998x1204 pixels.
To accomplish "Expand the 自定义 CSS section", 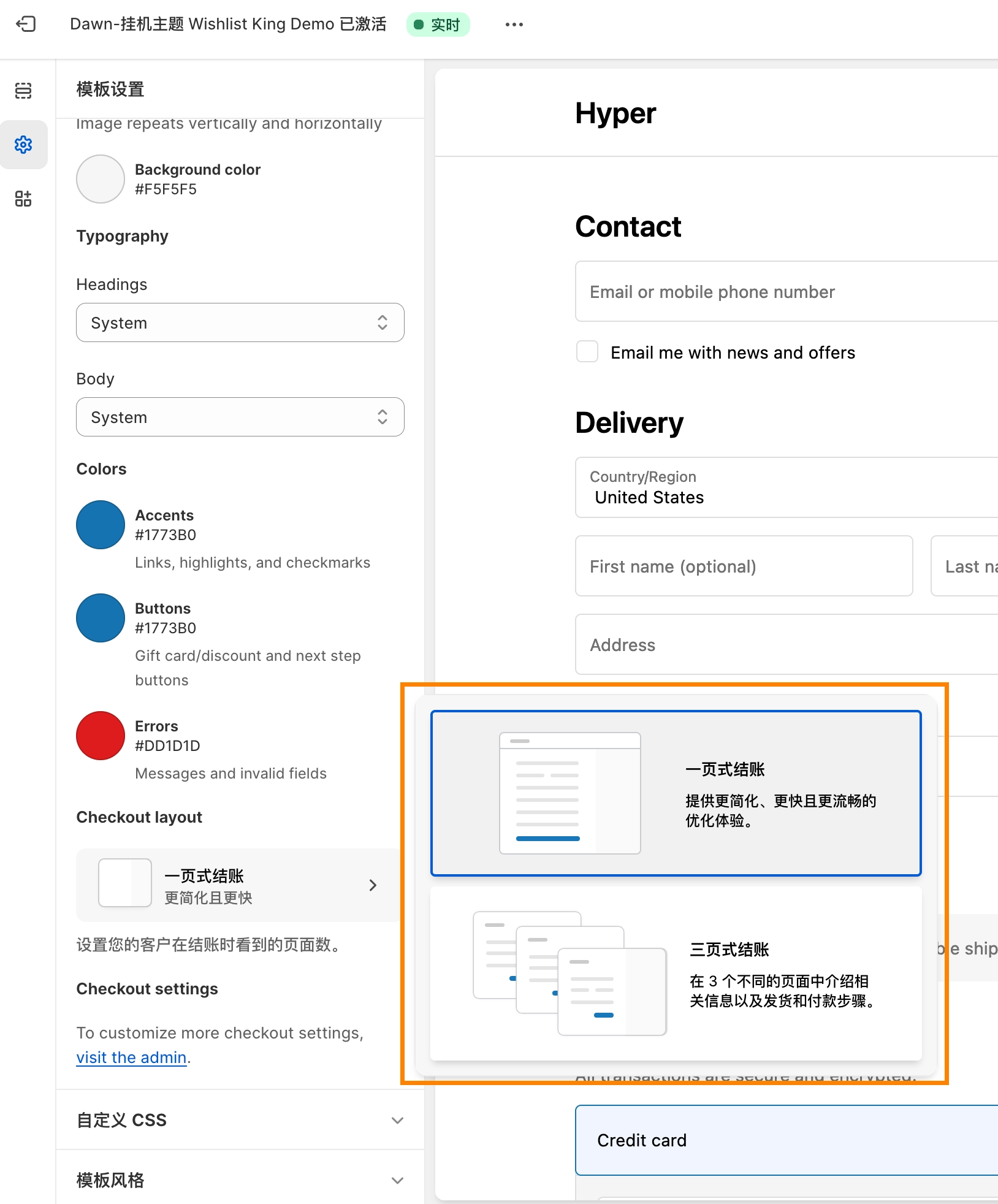I will point(240,1120).
